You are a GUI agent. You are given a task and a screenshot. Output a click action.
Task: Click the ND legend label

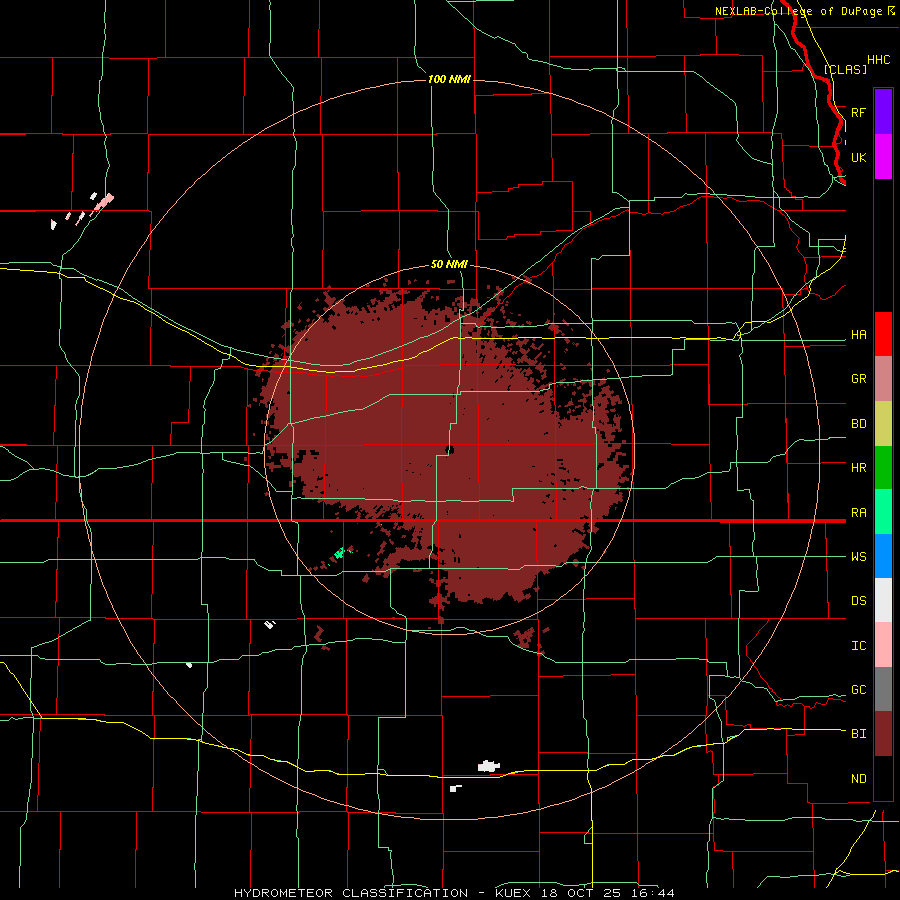858,779
